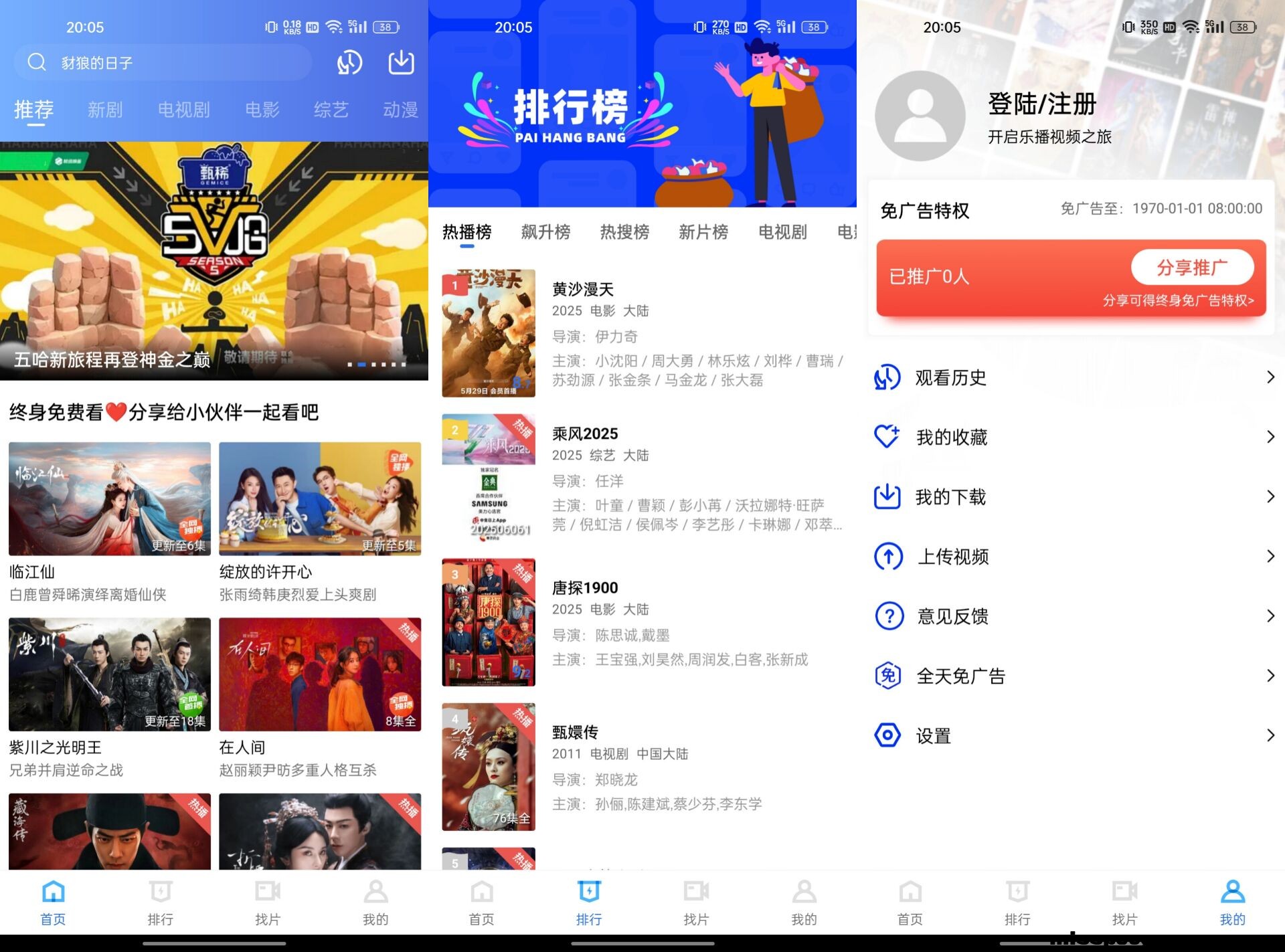The height and width of the screenshot is (952, 1285).
Task: Tap 我的收藏 heart icon
Action: [x=887, y=437]
